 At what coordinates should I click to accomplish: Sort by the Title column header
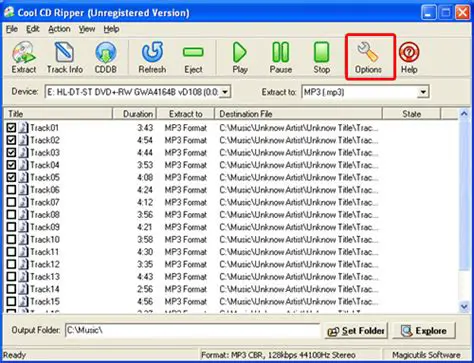click(x=58, y=114)
